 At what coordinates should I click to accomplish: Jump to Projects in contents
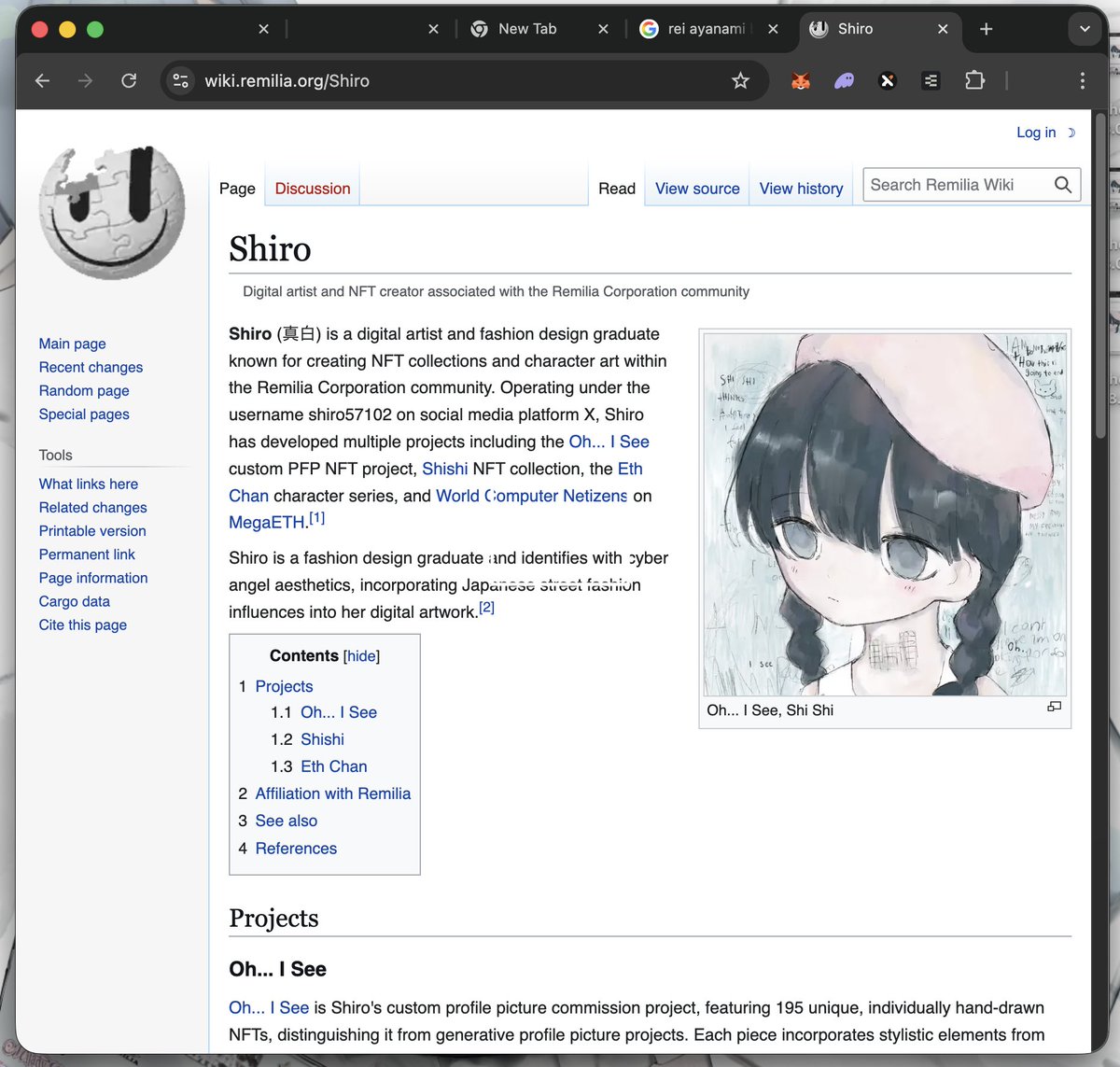point(284,686)
